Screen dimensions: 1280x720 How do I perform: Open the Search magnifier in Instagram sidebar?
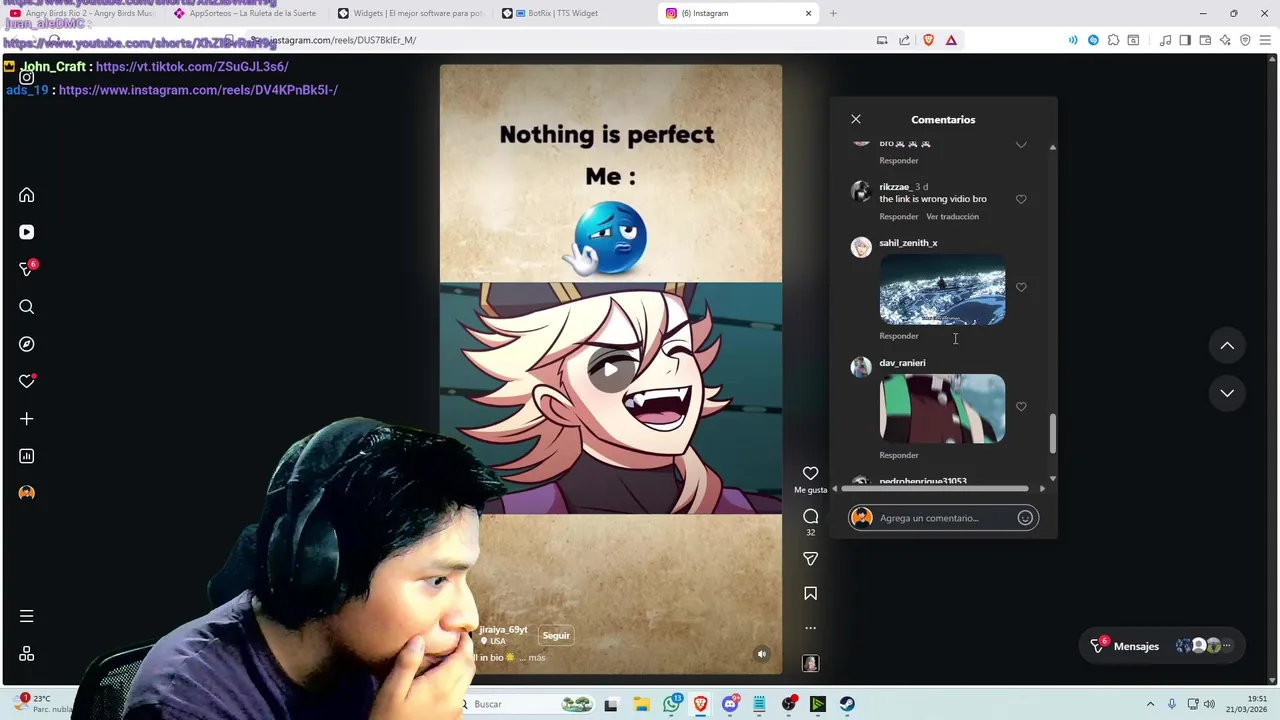27,307
